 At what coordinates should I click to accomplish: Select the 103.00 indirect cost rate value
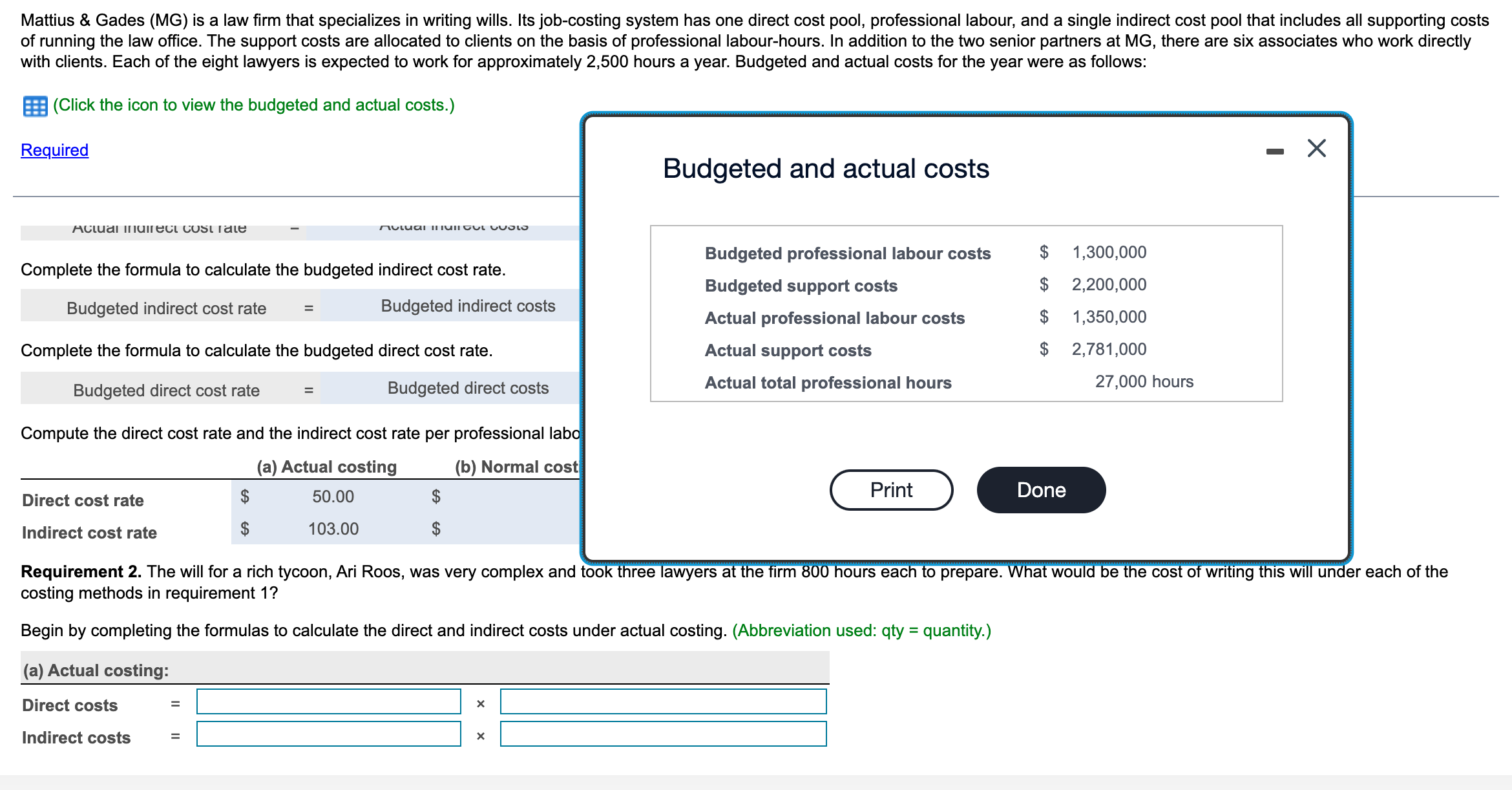(x=333, y=529)
